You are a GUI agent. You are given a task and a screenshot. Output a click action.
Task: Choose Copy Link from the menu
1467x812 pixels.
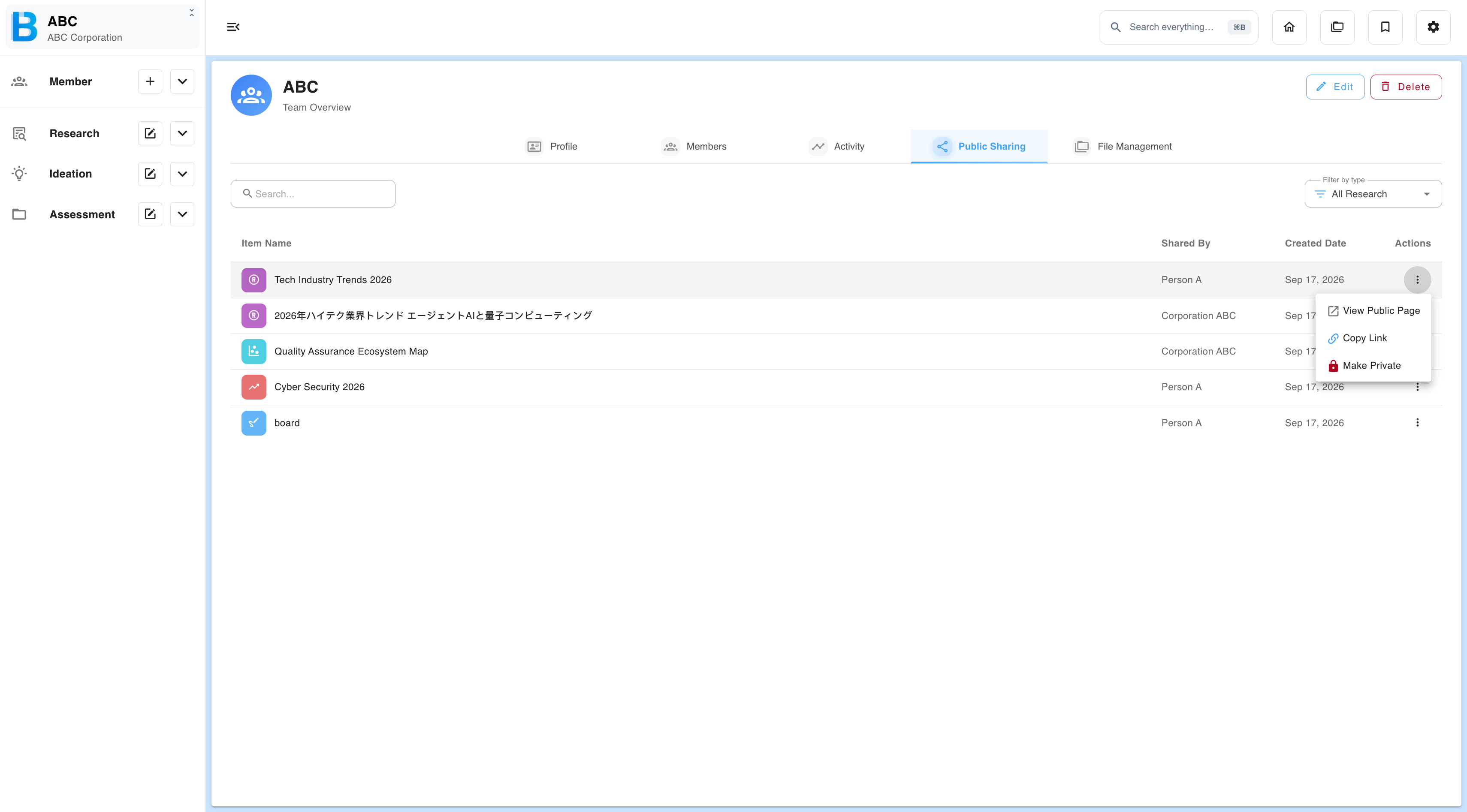point(1373,338)
